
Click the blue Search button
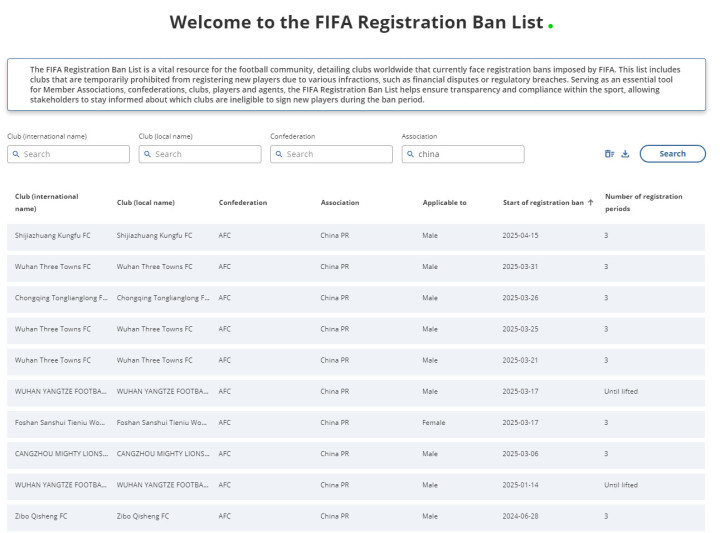click(x=672, y=154)
